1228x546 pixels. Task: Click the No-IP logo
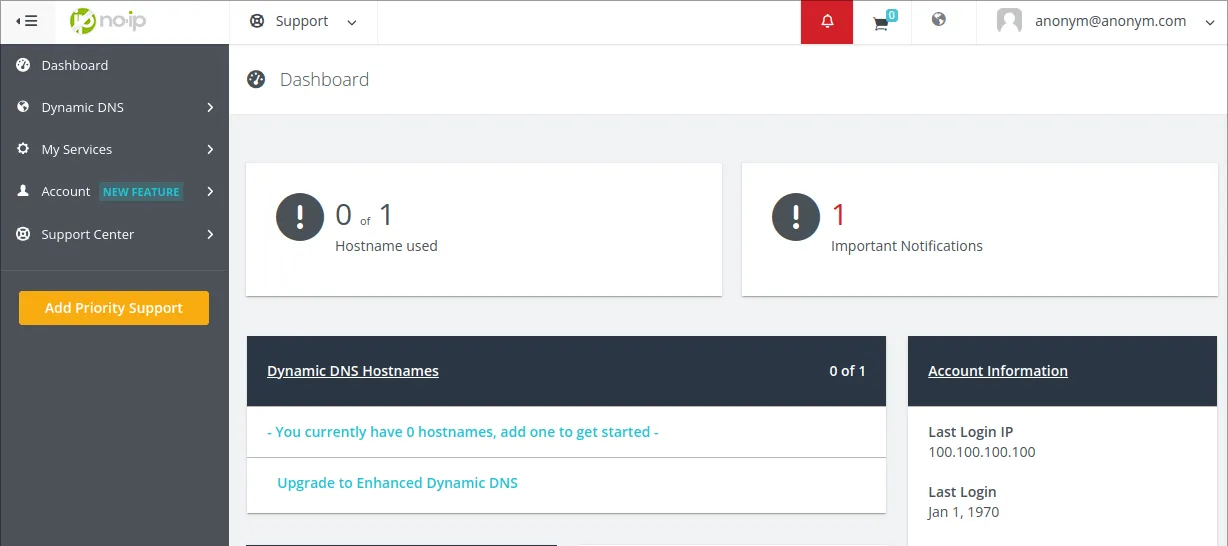[x=108, y=21]
